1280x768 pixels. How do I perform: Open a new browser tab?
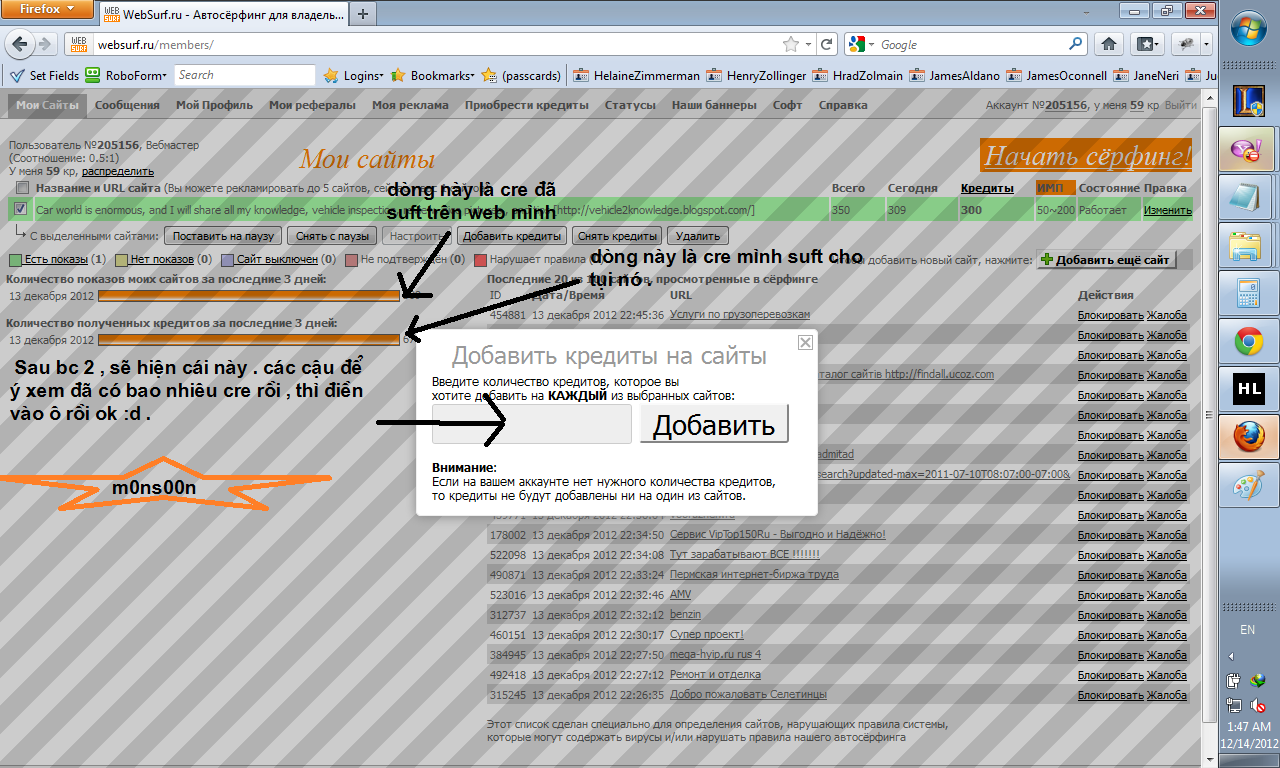362,13
